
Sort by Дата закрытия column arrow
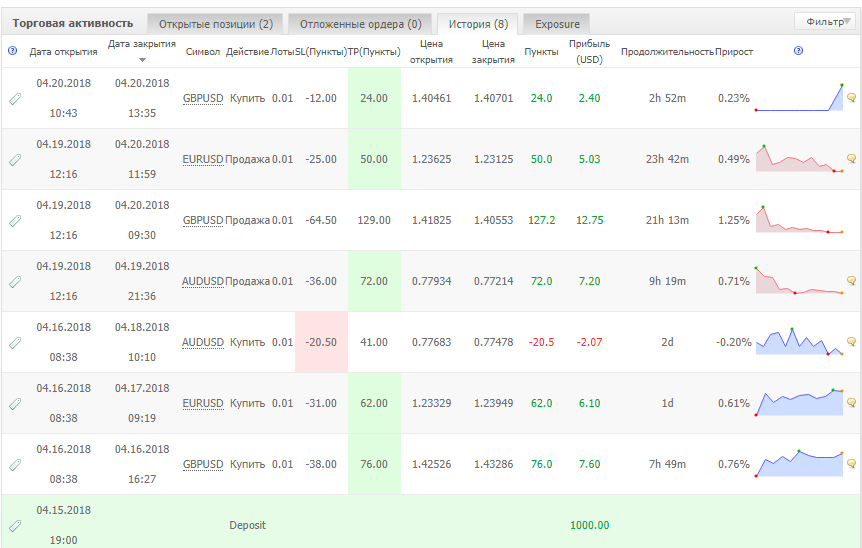coord(142,60)
